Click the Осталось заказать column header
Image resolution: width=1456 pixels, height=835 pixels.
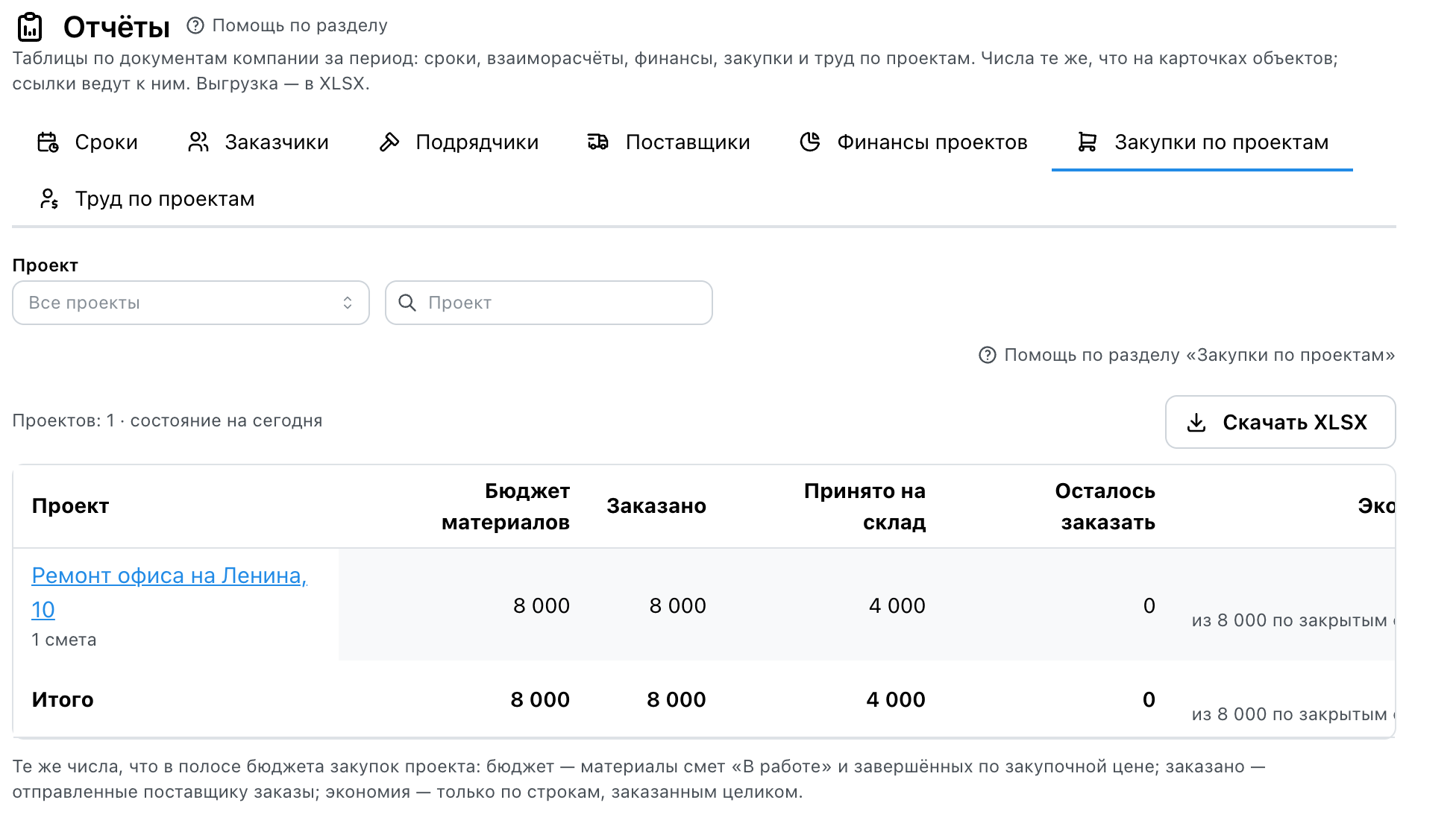pyautogui.click(x=1105, y=506)
